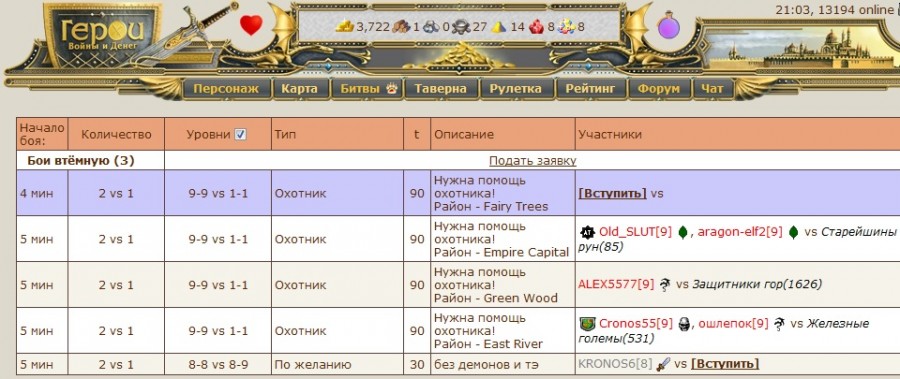Click the red heart health icon
Screen dimensions: 900x379
tap(251, 25)
